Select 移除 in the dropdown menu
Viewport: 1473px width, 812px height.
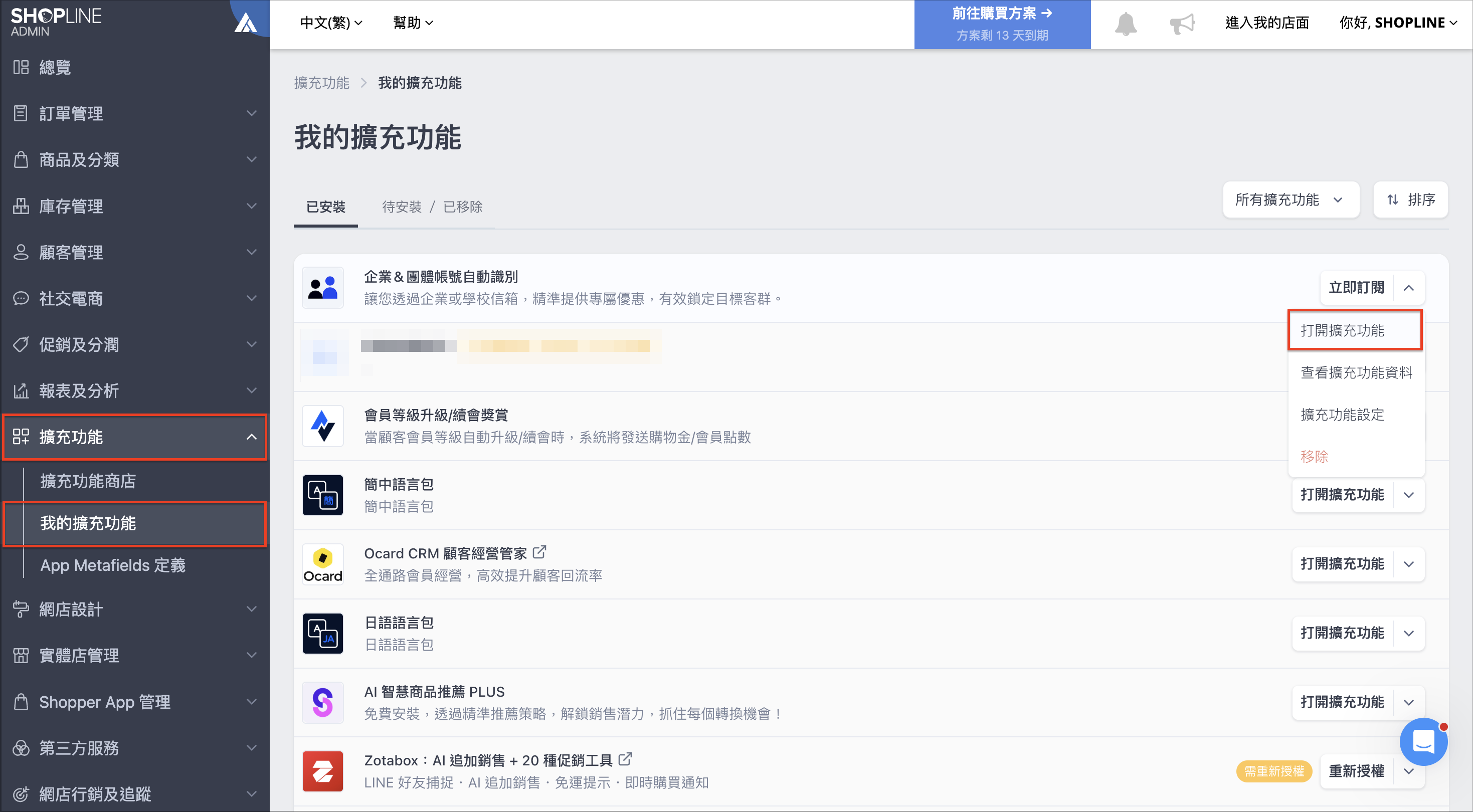point(1356,457)
